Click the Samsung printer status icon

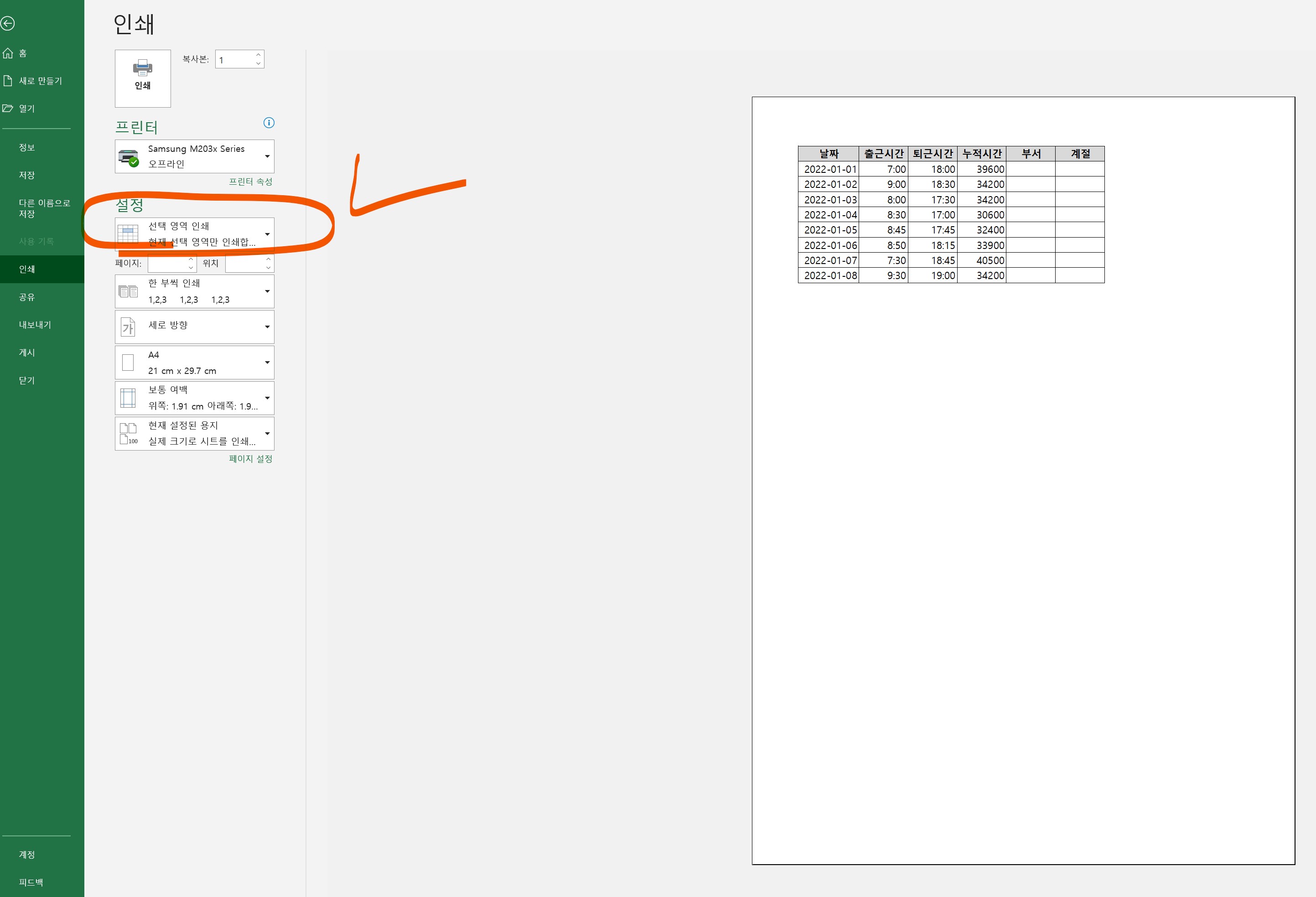(x=129, y=157)
